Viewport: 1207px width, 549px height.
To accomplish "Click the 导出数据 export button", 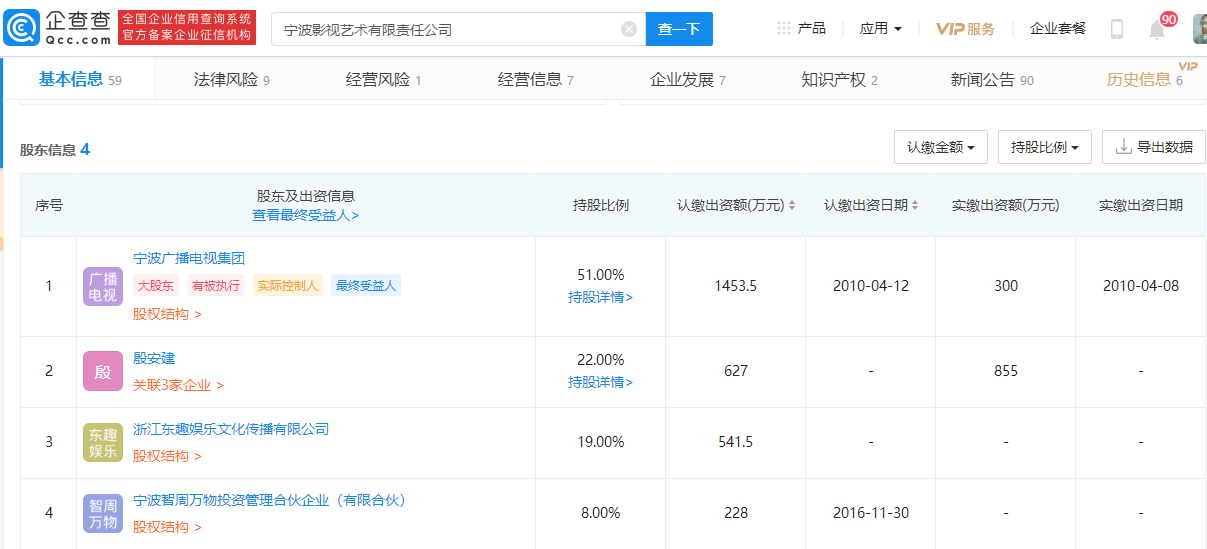I will tap(1154, 147).
